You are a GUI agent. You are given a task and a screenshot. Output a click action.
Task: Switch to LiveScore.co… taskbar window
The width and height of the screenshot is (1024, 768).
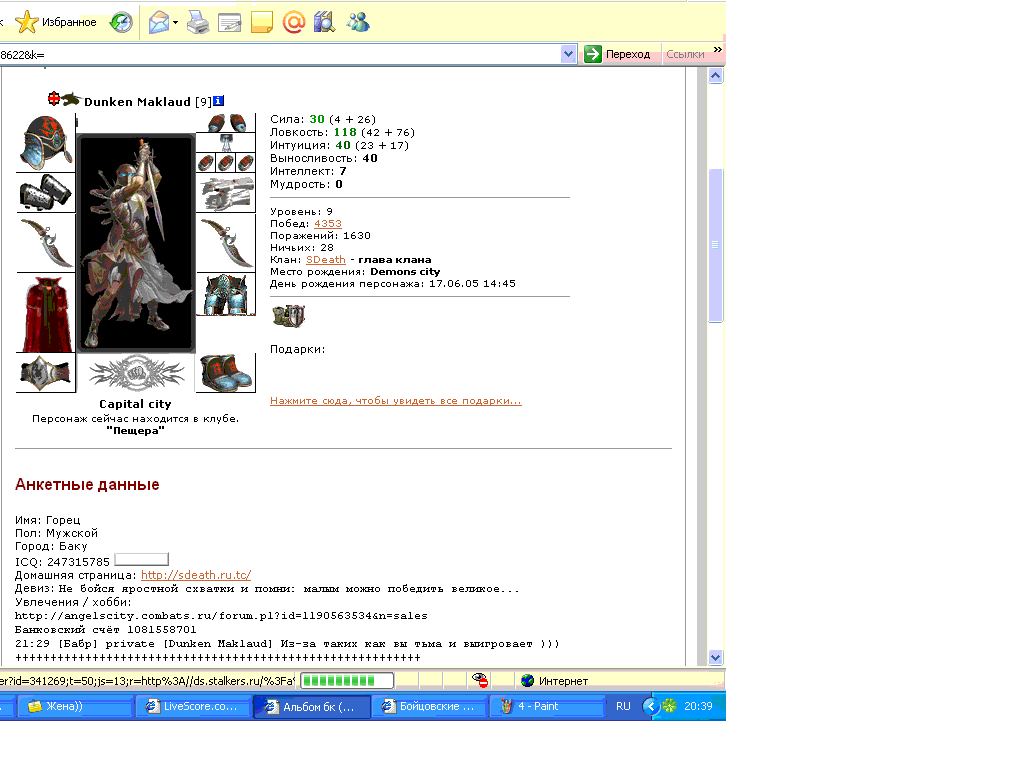[193, 706]
